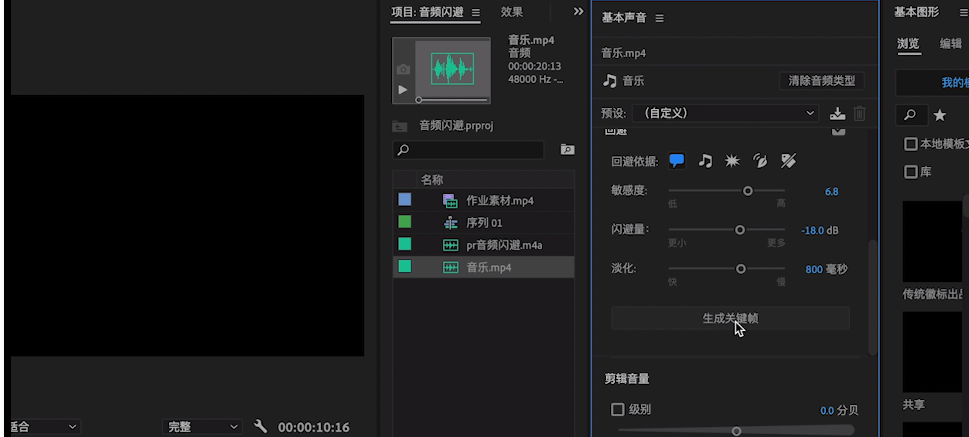Click the 剪辑音量 section heading
The image size is (969, 437).
[x=627, y=379]
